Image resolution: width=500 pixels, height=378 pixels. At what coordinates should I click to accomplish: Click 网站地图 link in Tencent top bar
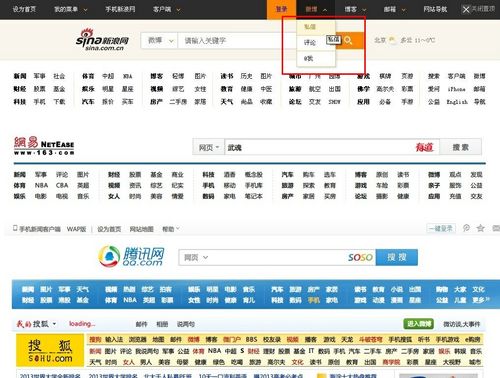(141, 229)
